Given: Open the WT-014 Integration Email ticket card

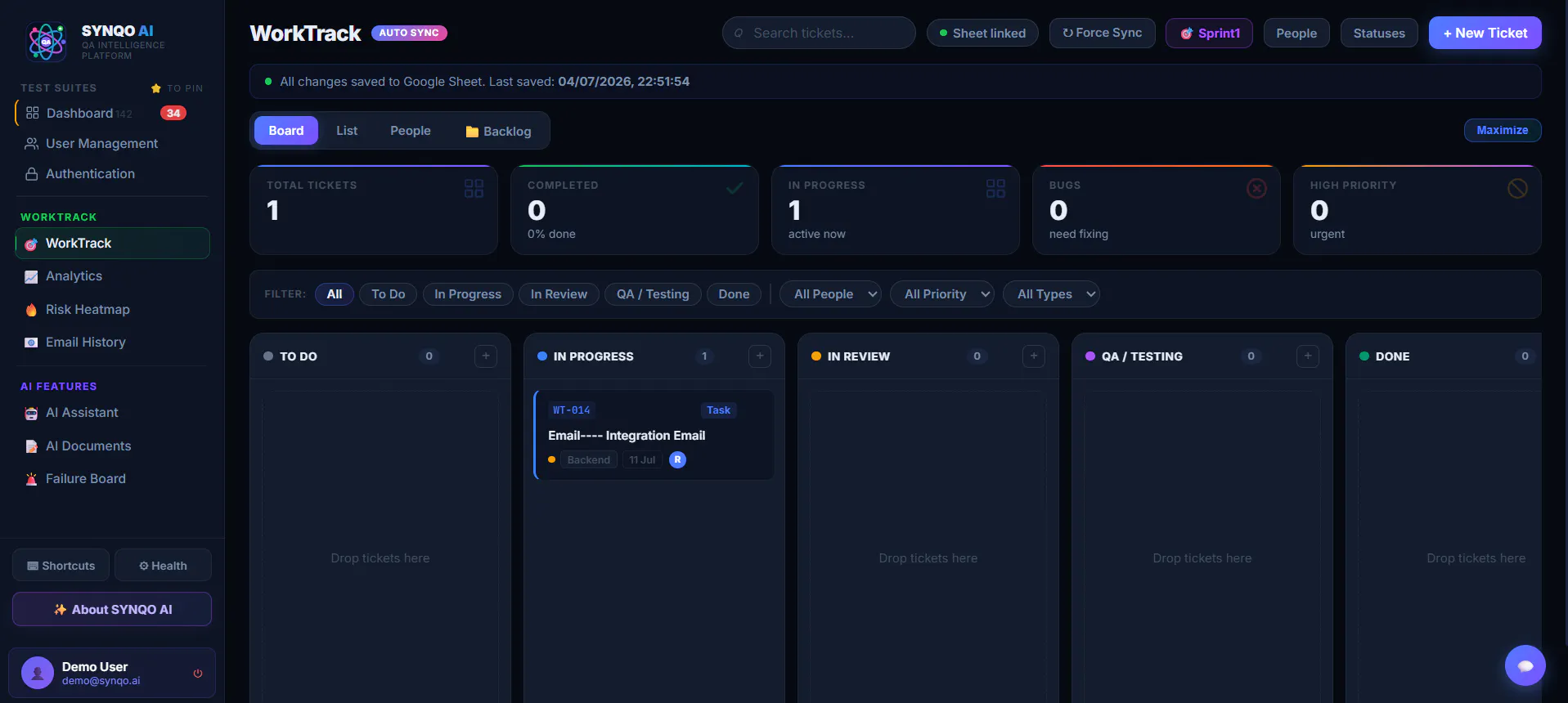Looking at the screenshot, I should pos(654,435).
